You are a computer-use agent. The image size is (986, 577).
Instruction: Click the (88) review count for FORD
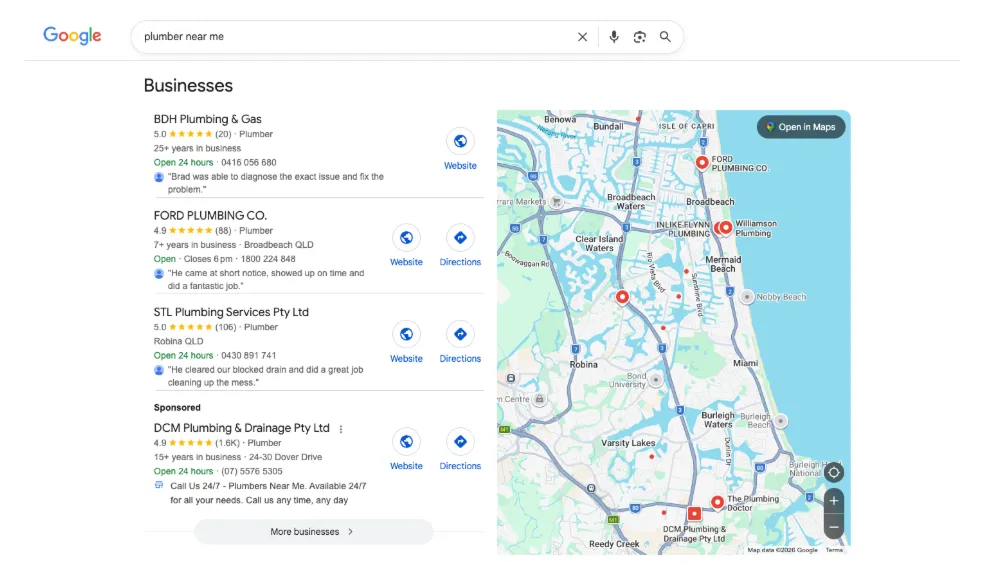pyautogui.click(x=223, y=231)
